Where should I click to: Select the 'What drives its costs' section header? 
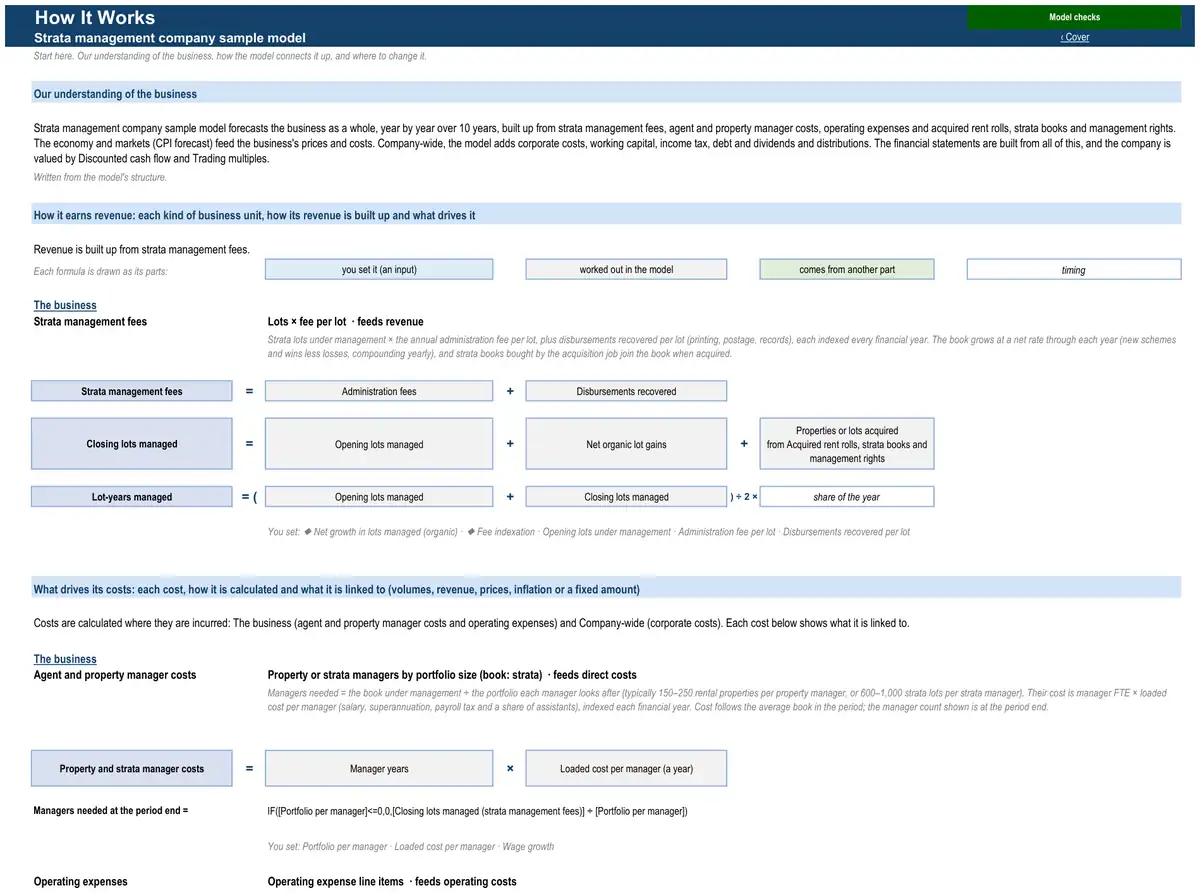[x=607, y=589]
